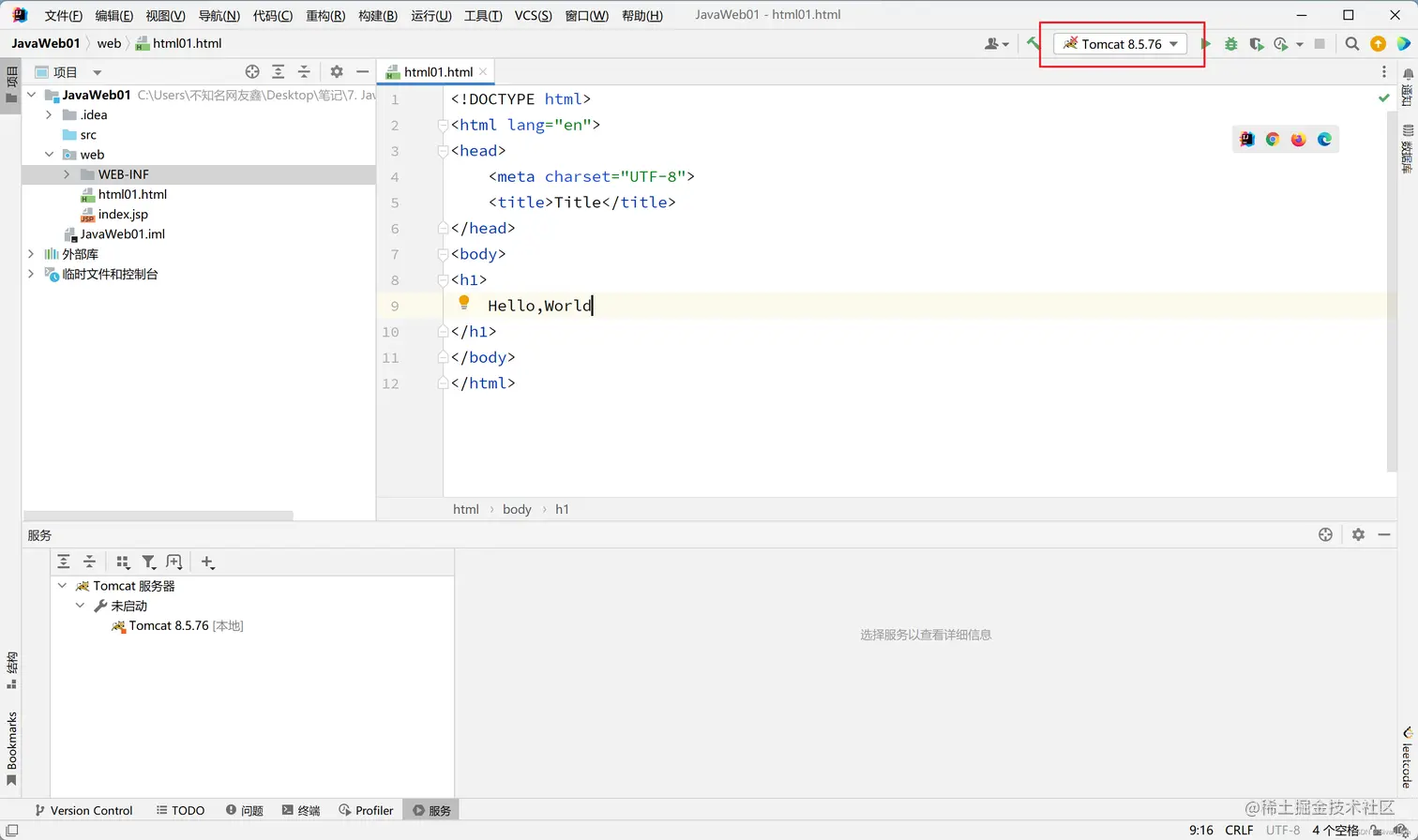
Task: Open page in built-in preview icon
Action: pyautogui.click(x=1246, y=139)
